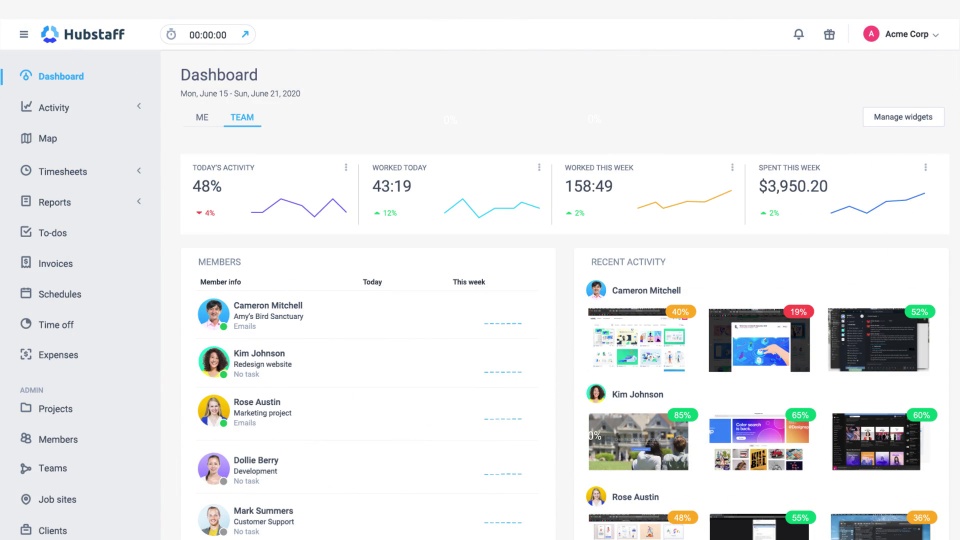Viewport: 960px width, 540px height.
Task: Click Amy's Bird Sanctuary project text
Action: click(268, 317)
